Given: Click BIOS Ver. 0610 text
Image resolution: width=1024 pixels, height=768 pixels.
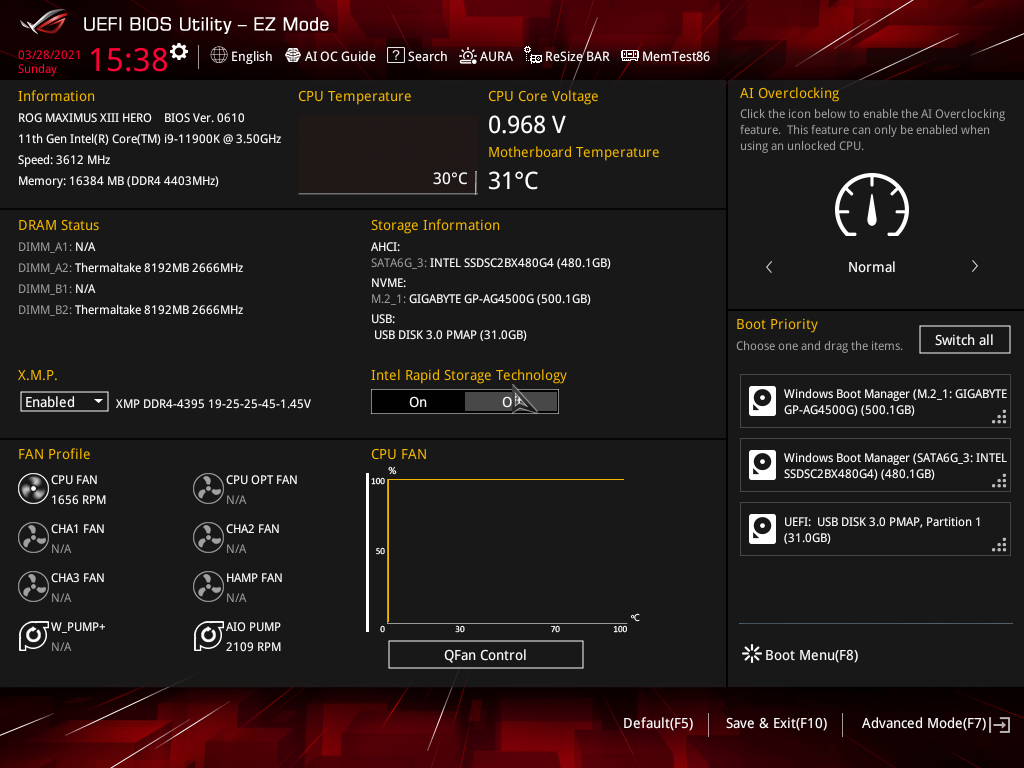Looking at the screenshot, I should [204, 118].
